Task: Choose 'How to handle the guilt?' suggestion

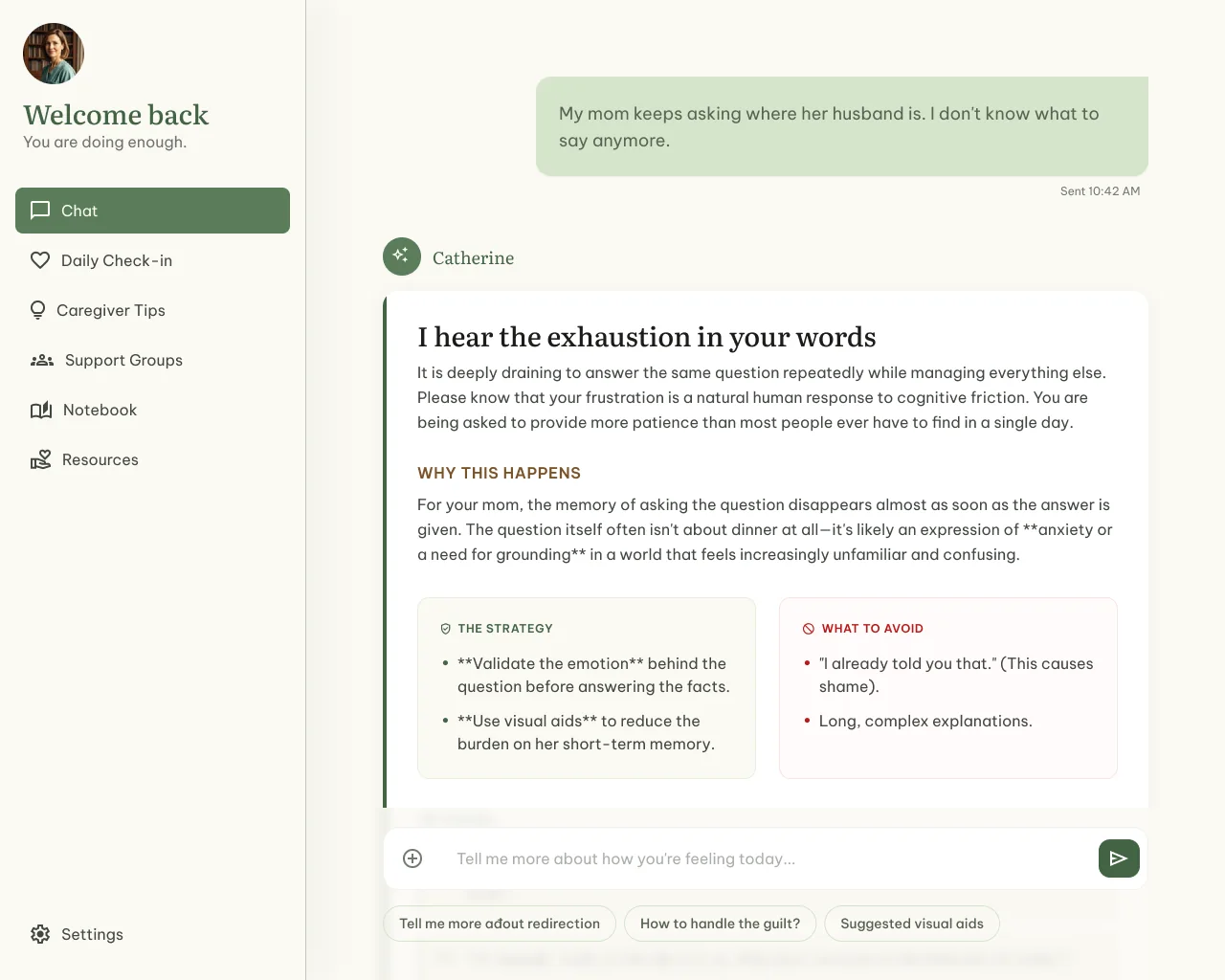Action: point(720,924)
